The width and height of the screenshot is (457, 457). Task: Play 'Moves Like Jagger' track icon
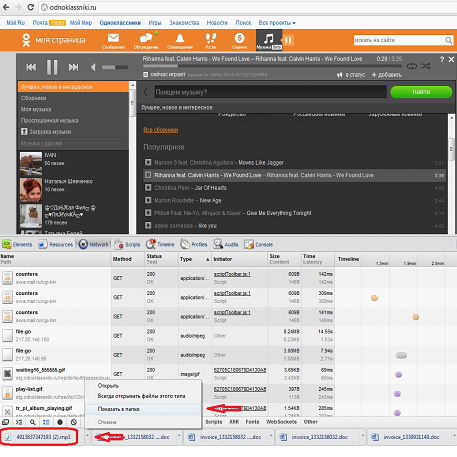click(x=148, y=162)
